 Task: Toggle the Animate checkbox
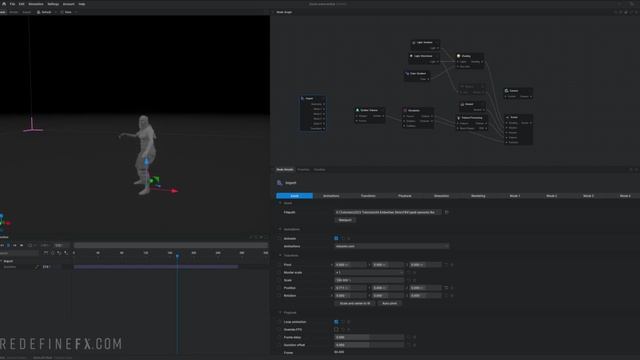click(336, 238)
